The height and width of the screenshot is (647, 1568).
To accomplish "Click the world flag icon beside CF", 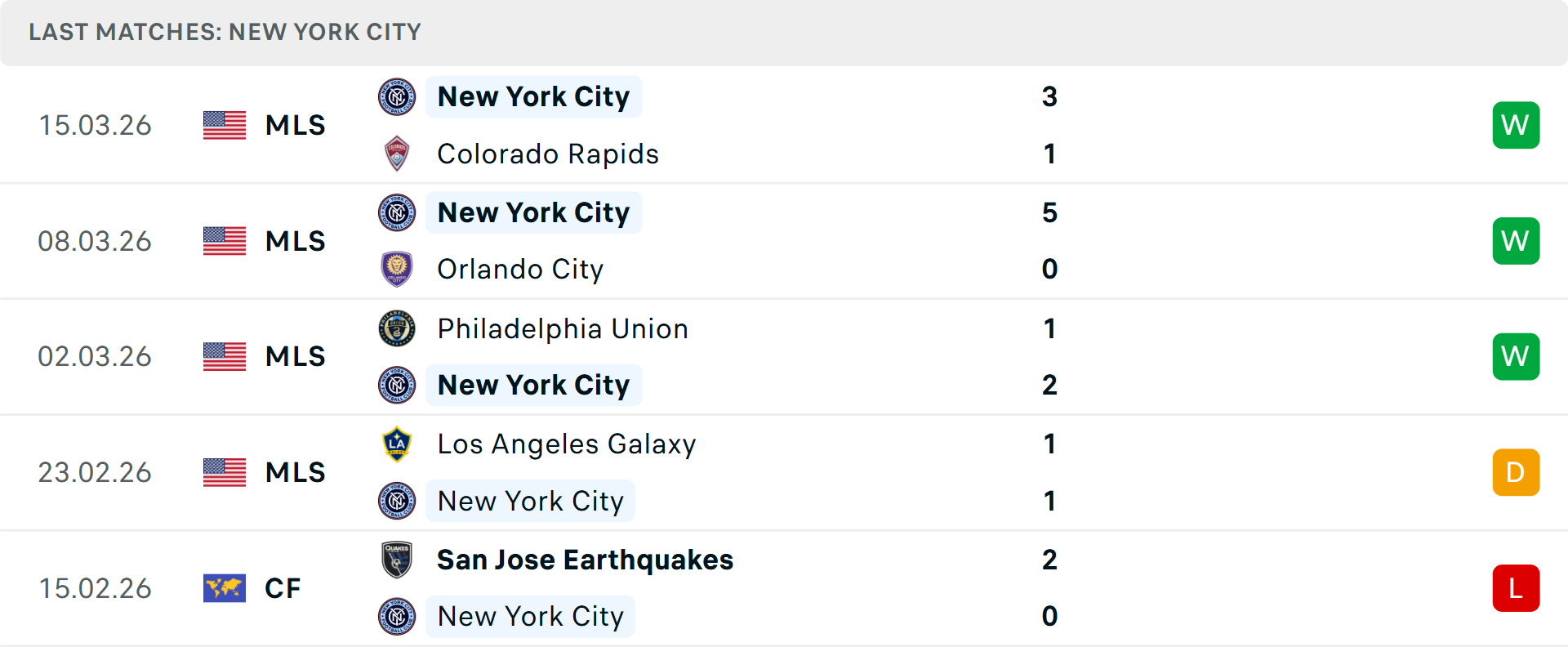I will click(225, 588).
